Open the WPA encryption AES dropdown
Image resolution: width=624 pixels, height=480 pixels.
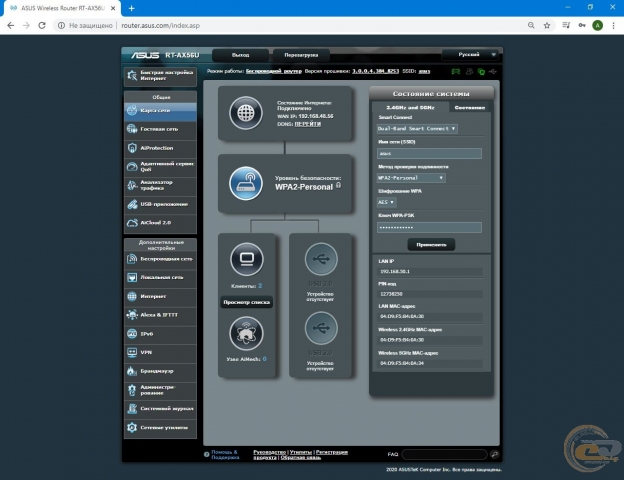[386, 202]
